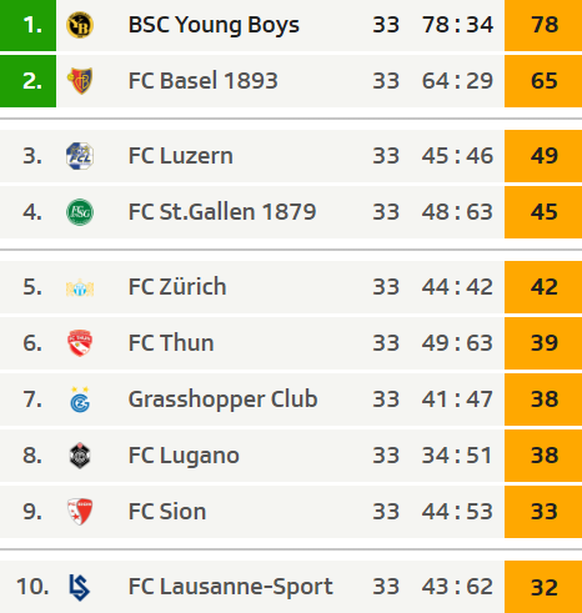Click the Grasshopper Club blue logo
Image resolution: width=582 pixels, height=613 pixels.
(80, 400)
